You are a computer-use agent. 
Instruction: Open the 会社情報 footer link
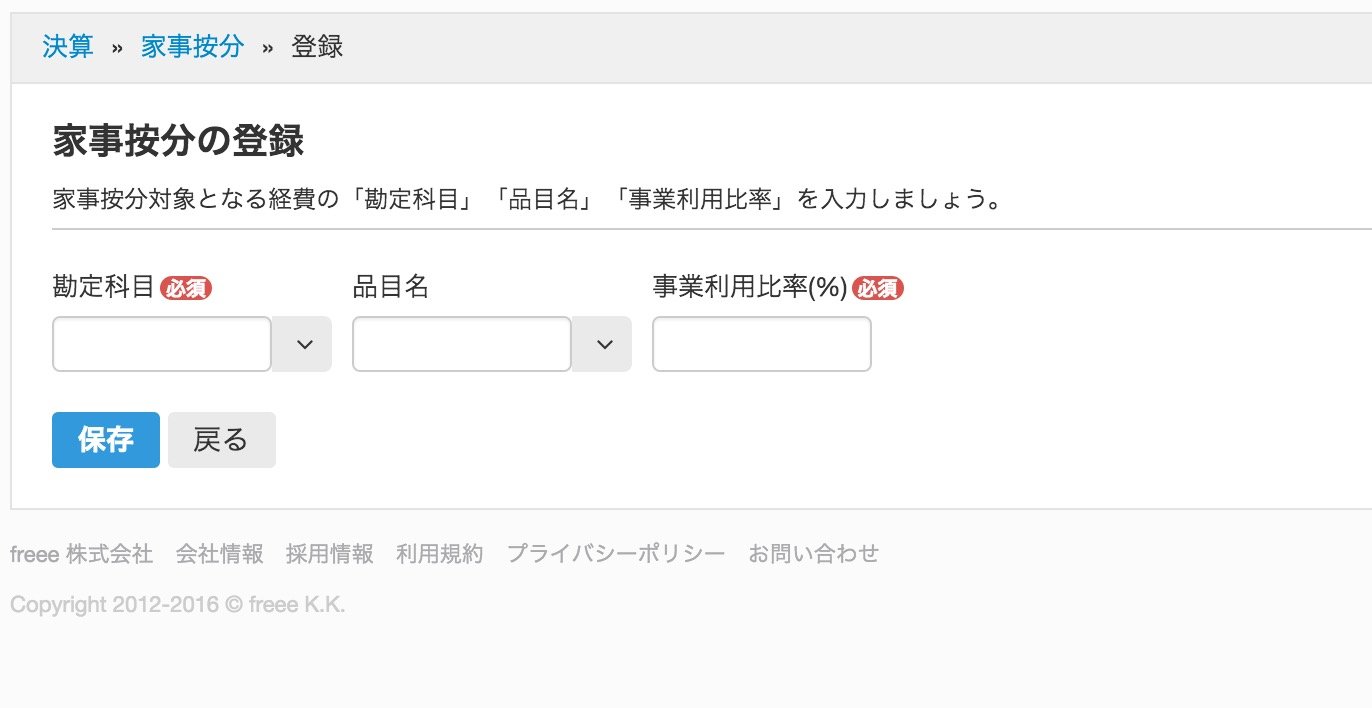219,554
